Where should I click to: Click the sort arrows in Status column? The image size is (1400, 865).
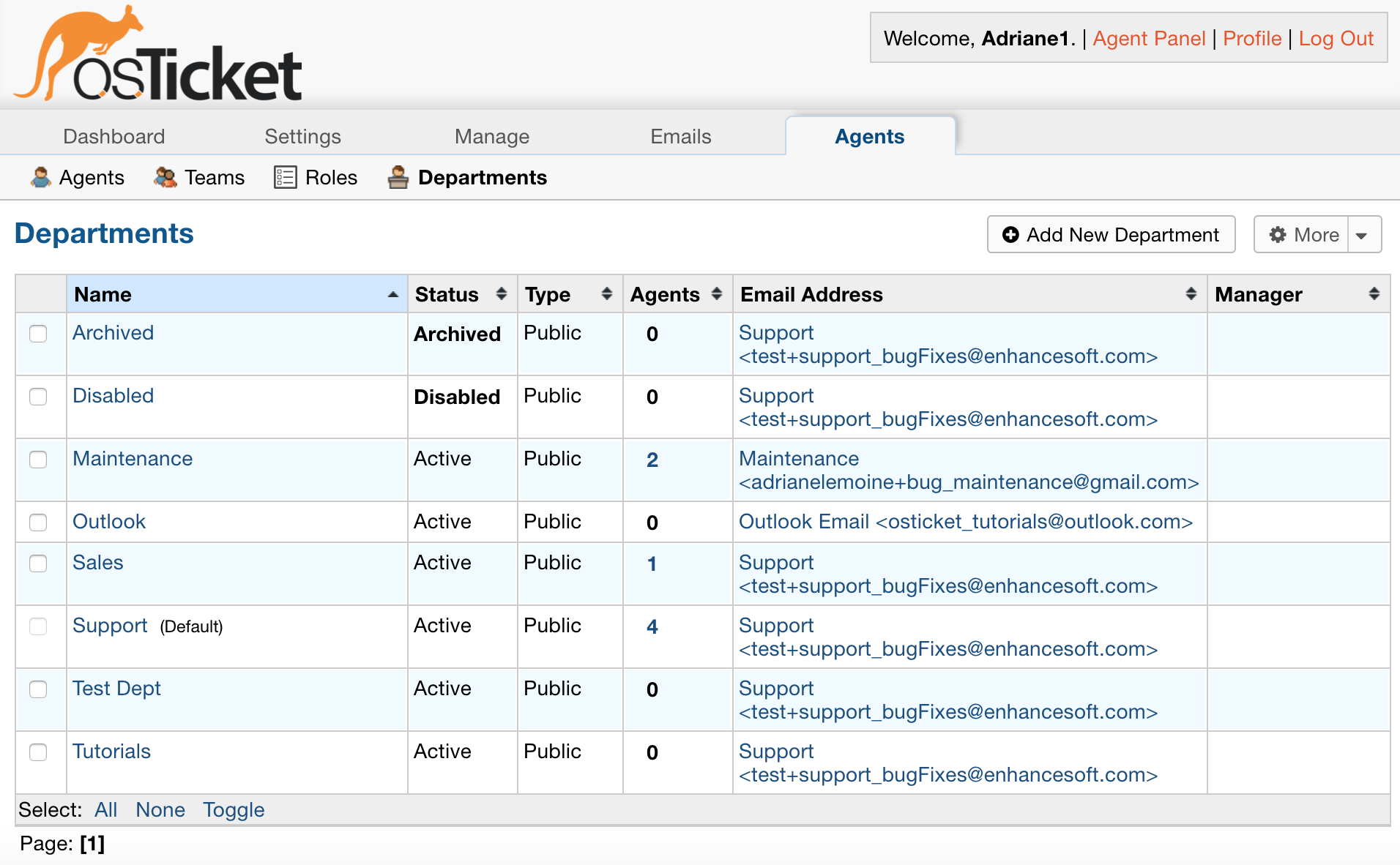click(x=502, y=294)
